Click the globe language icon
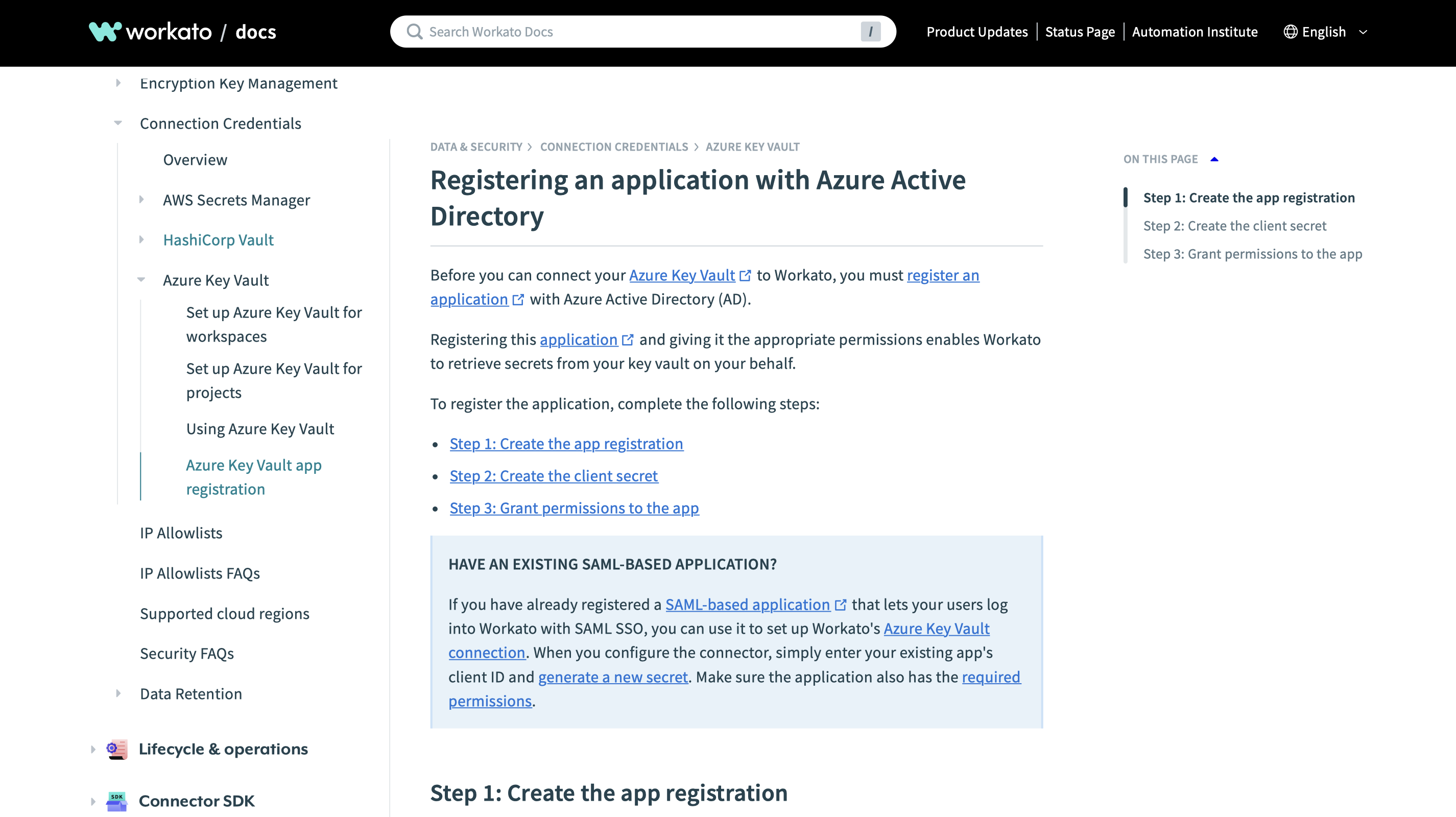This screenshot has width=1456, height=817. [1290, 32]
